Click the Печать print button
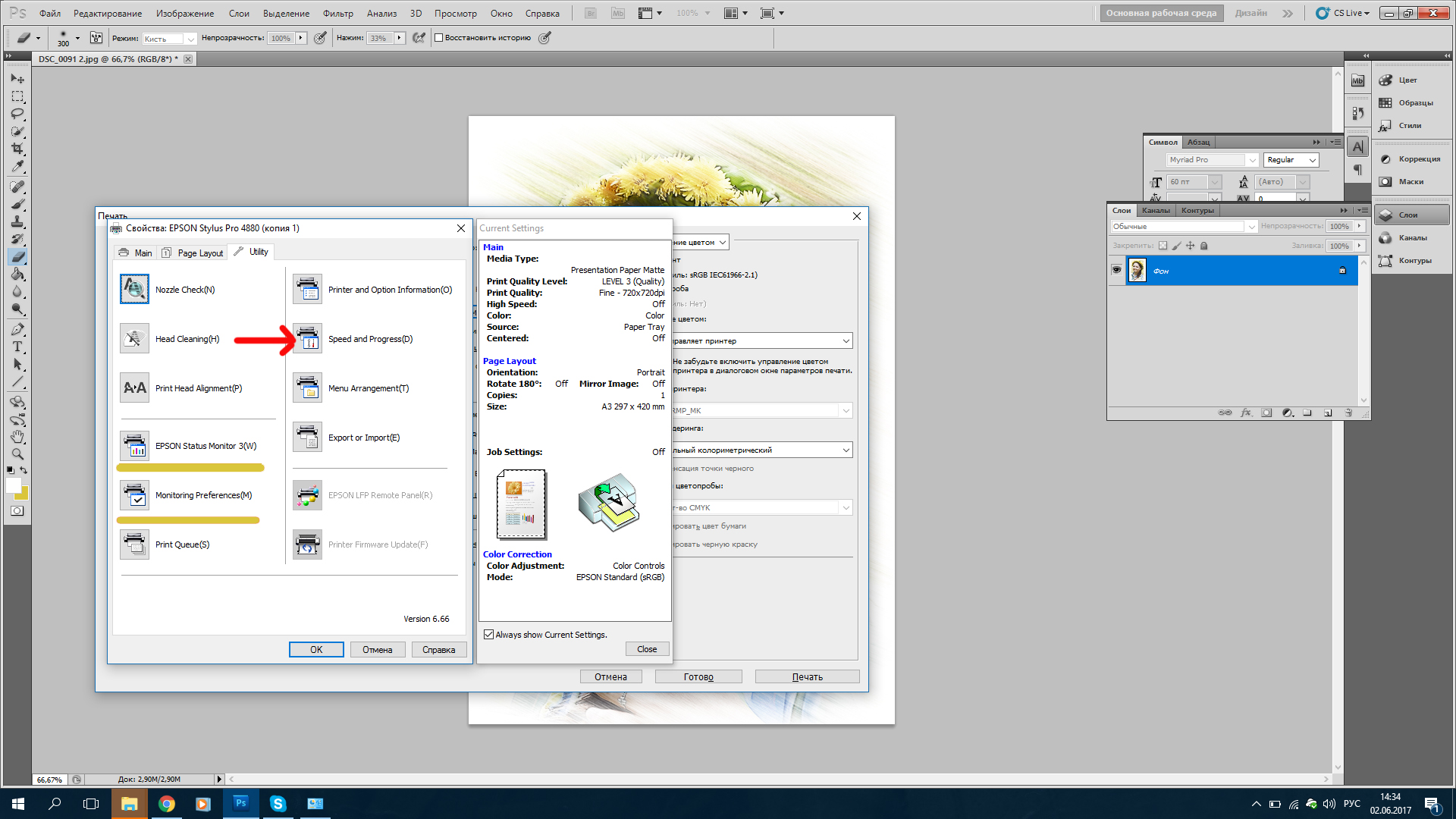 coord(807,676)
